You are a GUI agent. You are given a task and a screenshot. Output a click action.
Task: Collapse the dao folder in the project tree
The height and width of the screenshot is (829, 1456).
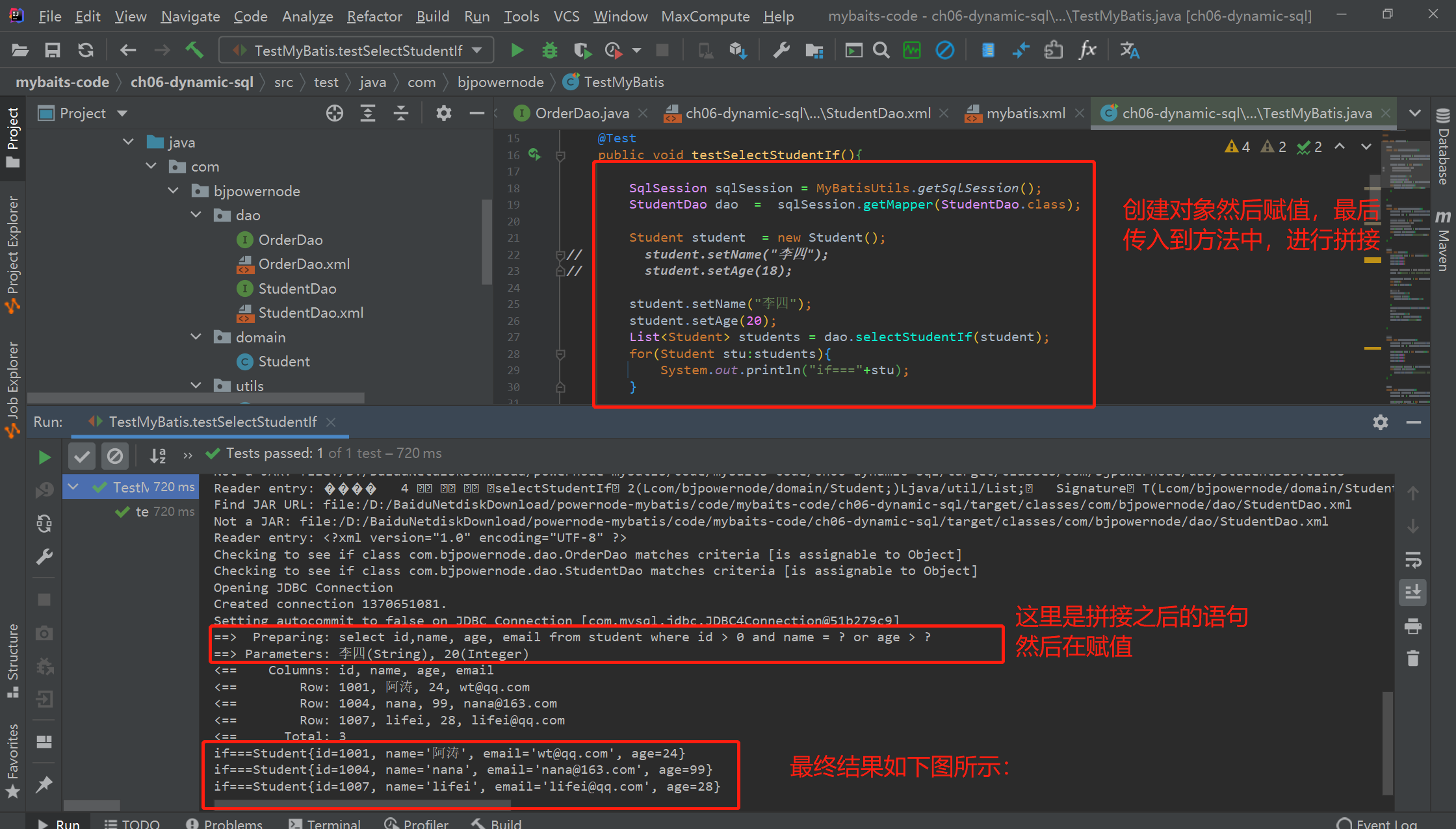tap(196, 215)
